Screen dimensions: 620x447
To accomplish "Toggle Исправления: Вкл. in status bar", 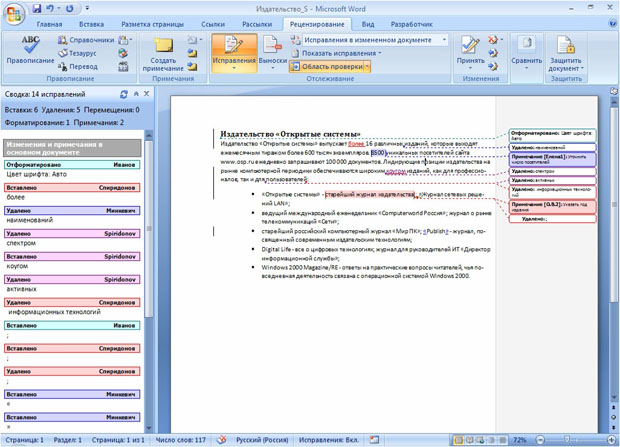I will pyautogui.click(x=329, y=440).
